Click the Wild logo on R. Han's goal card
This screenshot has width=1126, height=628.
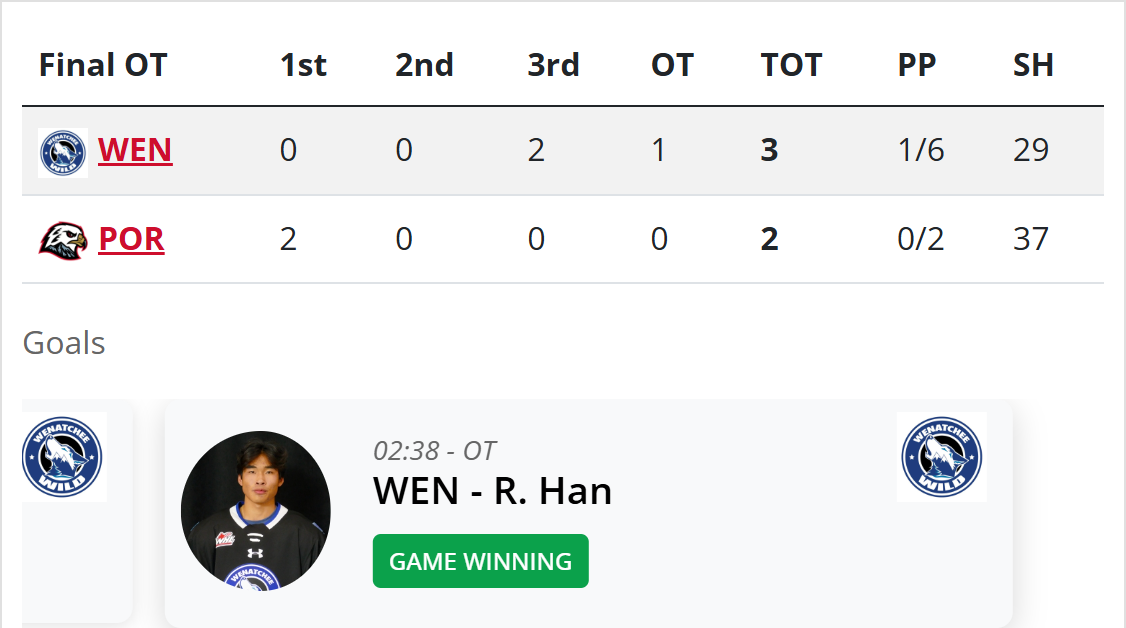941,457
